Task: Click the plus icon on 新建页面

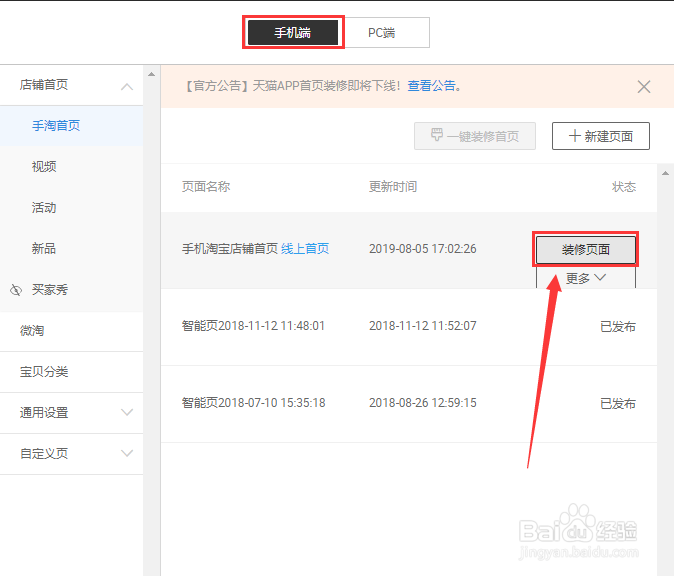Action: [574, 136]
